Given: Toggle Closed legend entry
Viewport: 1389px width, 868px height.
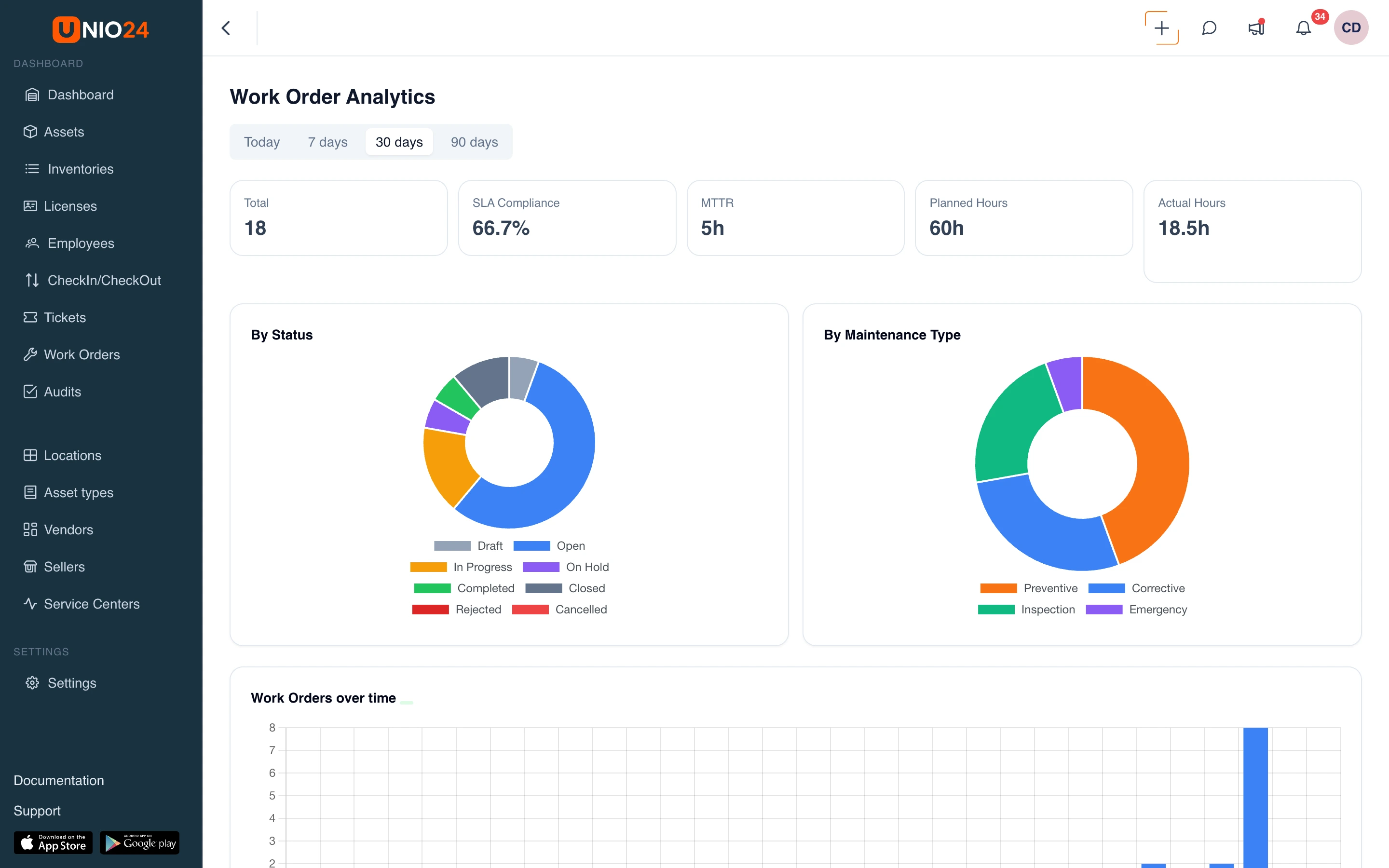Looking at the screenshot, I should [x=565, y=588].
